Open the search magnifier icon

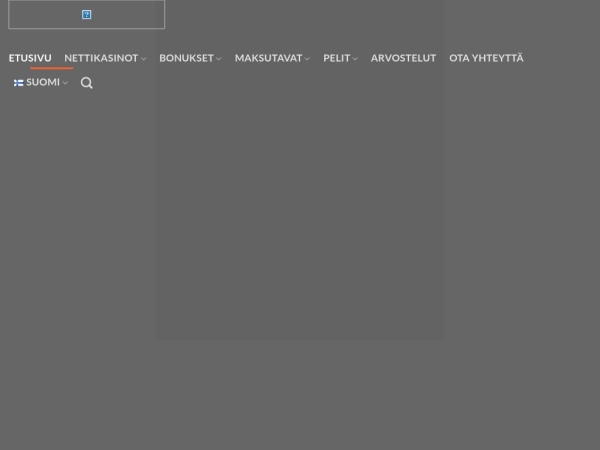click(x=86, y=83)
